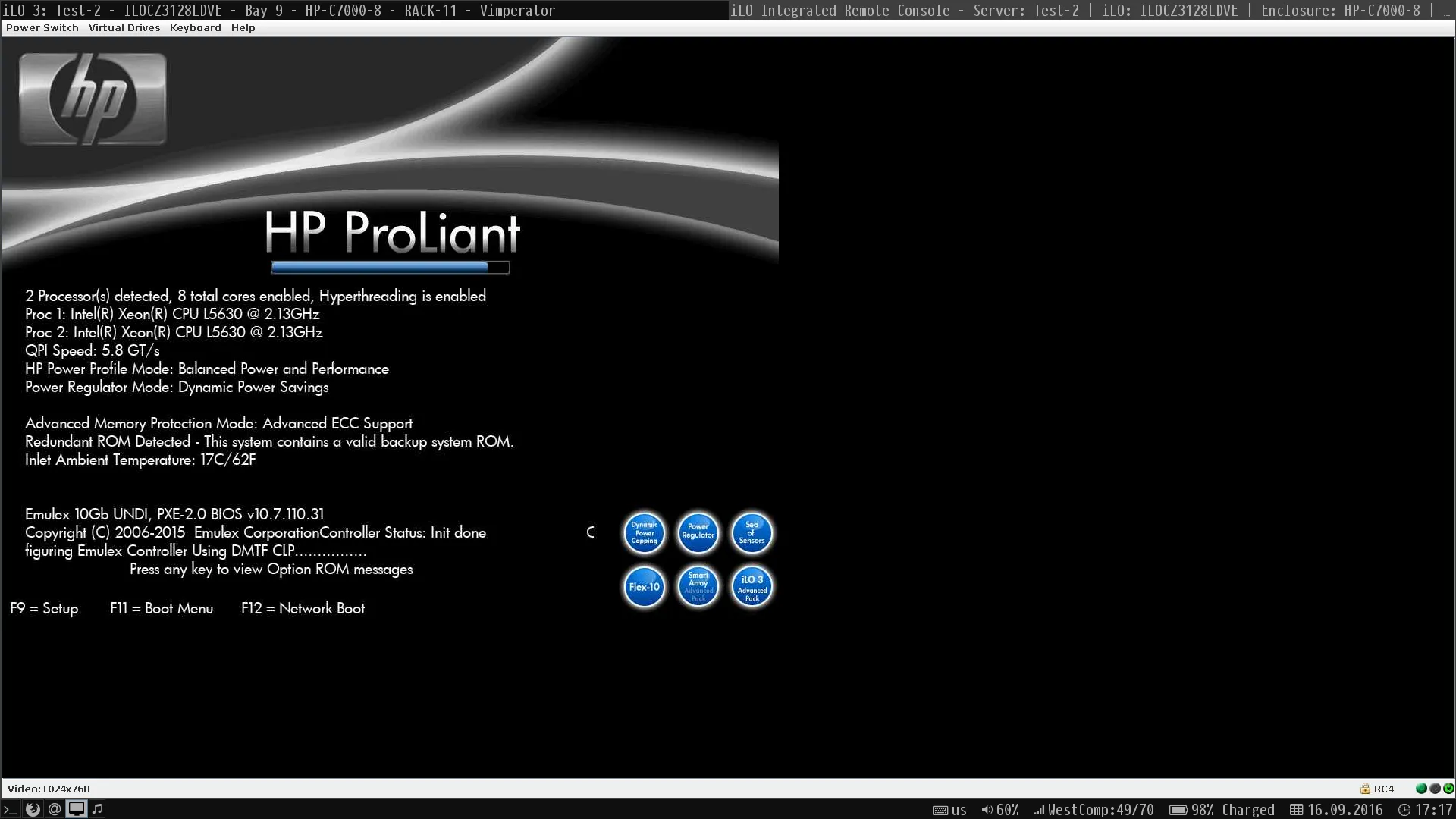
Task: Click the iLO 3 Advanced Pack badge
Action: click(752, 587)
